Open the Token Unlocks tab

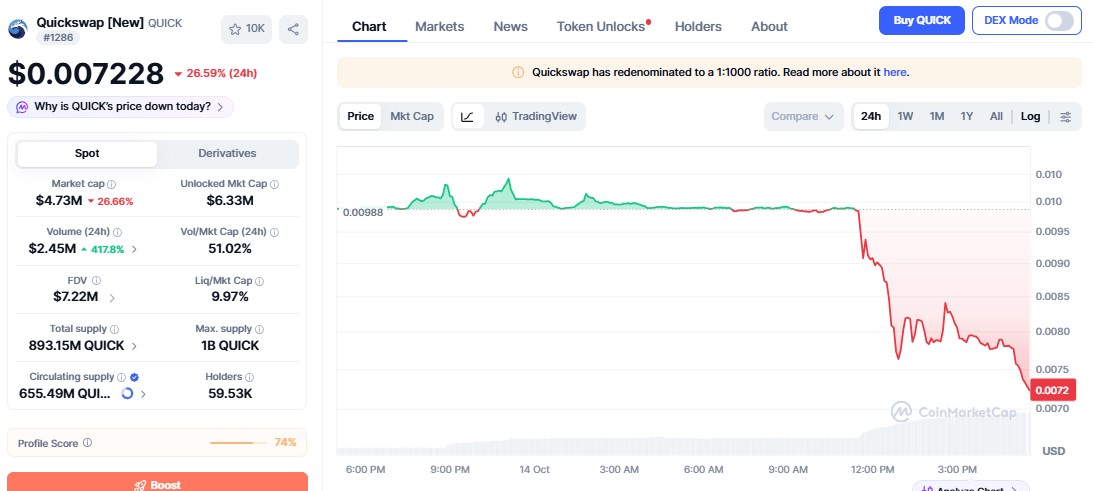point(601,27)
